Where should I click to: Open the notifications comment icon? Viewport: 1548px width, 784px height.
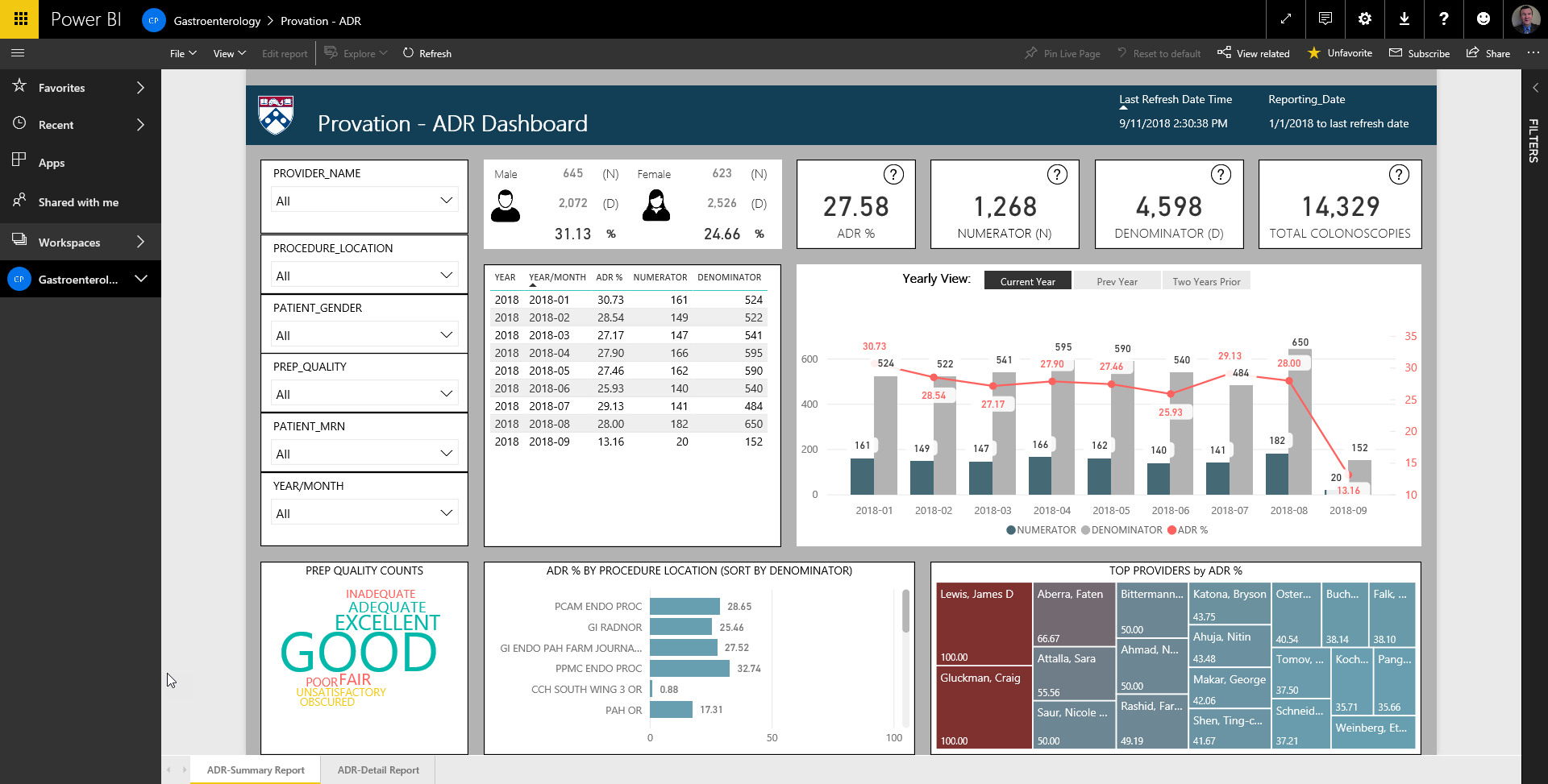pos(1325,19)
